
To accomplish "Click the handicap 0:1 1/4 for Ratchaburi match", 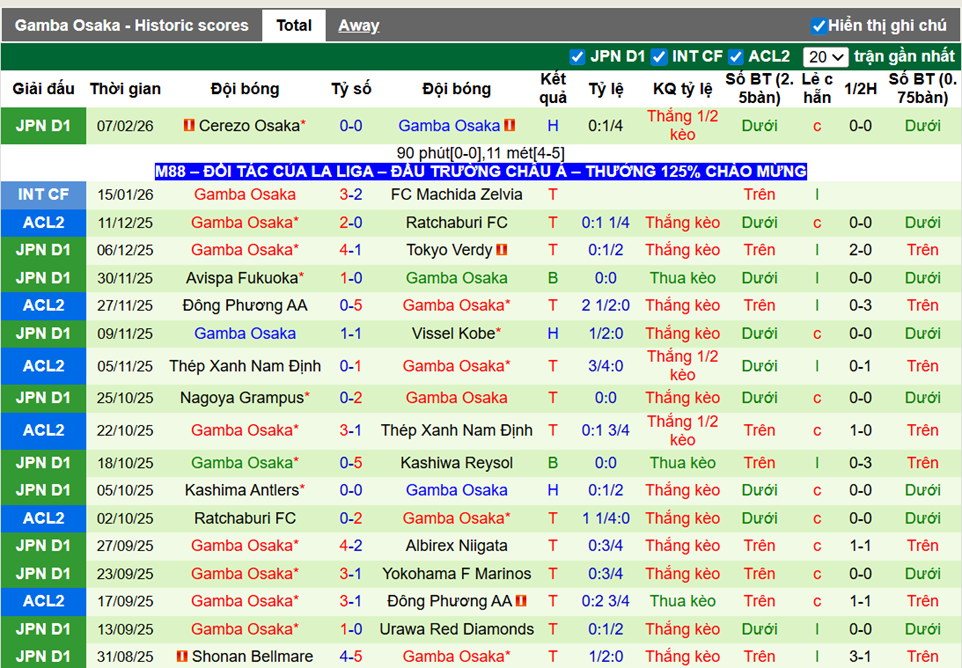I will [606, 223].
